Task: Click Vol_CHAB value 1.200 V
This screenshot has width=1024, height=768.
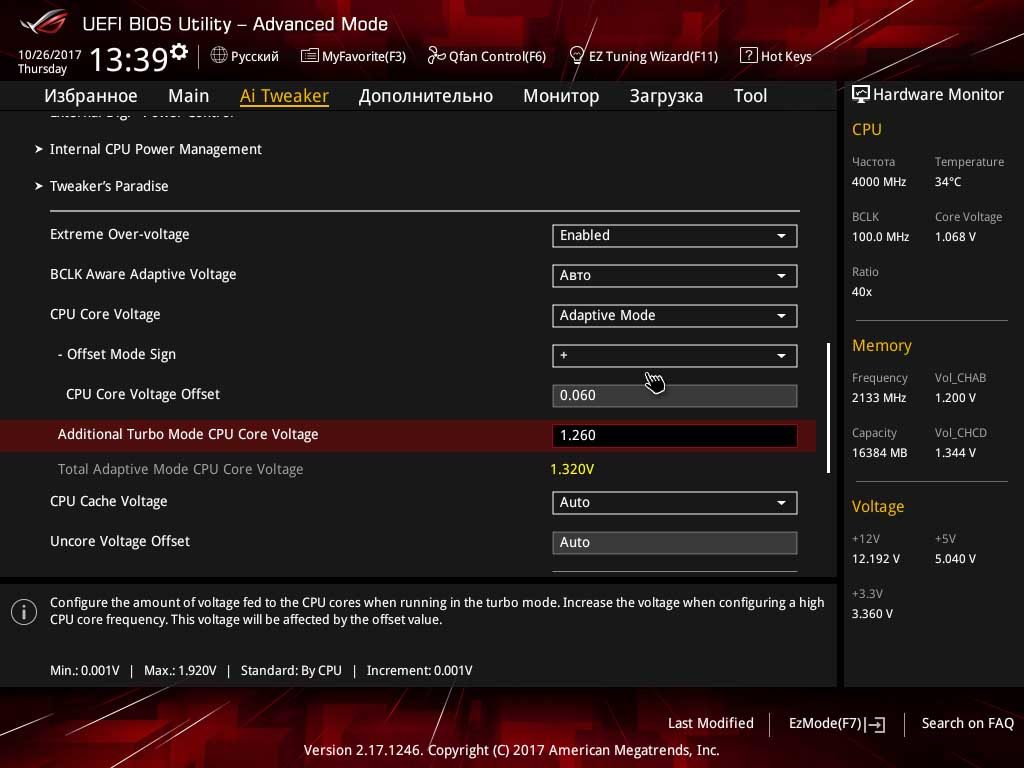Action: point(955,398)
